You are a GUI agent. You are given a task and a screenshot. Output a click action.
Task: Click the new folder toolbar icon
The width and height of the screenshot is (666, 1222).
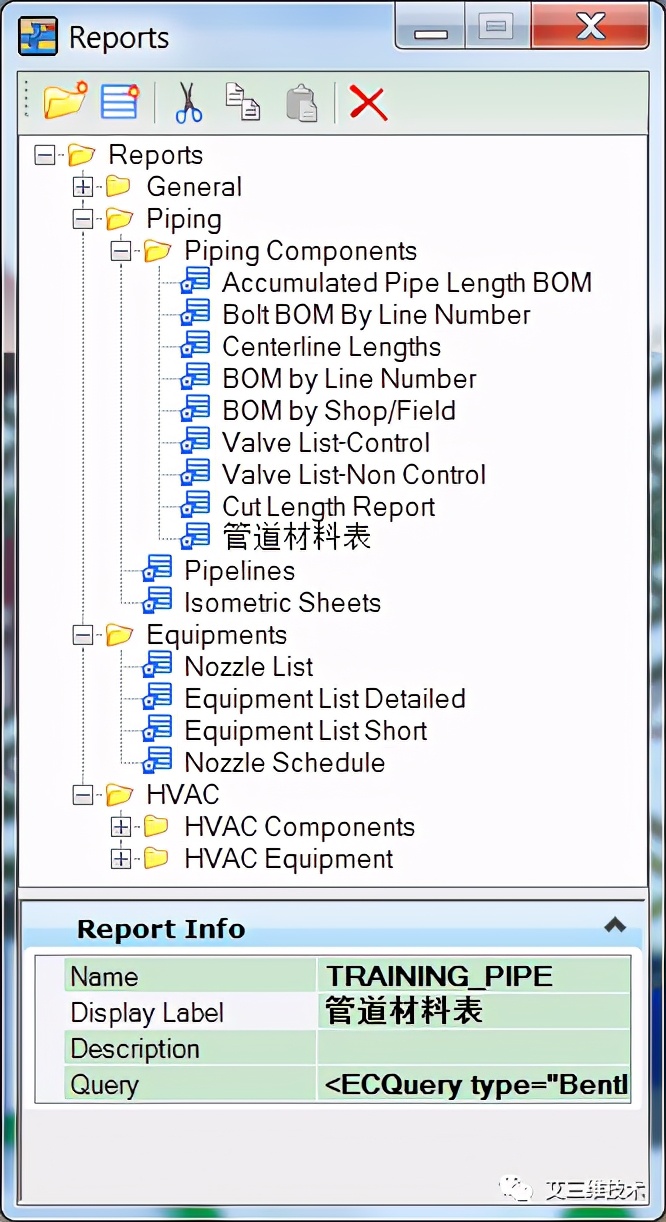click(65, 101)
